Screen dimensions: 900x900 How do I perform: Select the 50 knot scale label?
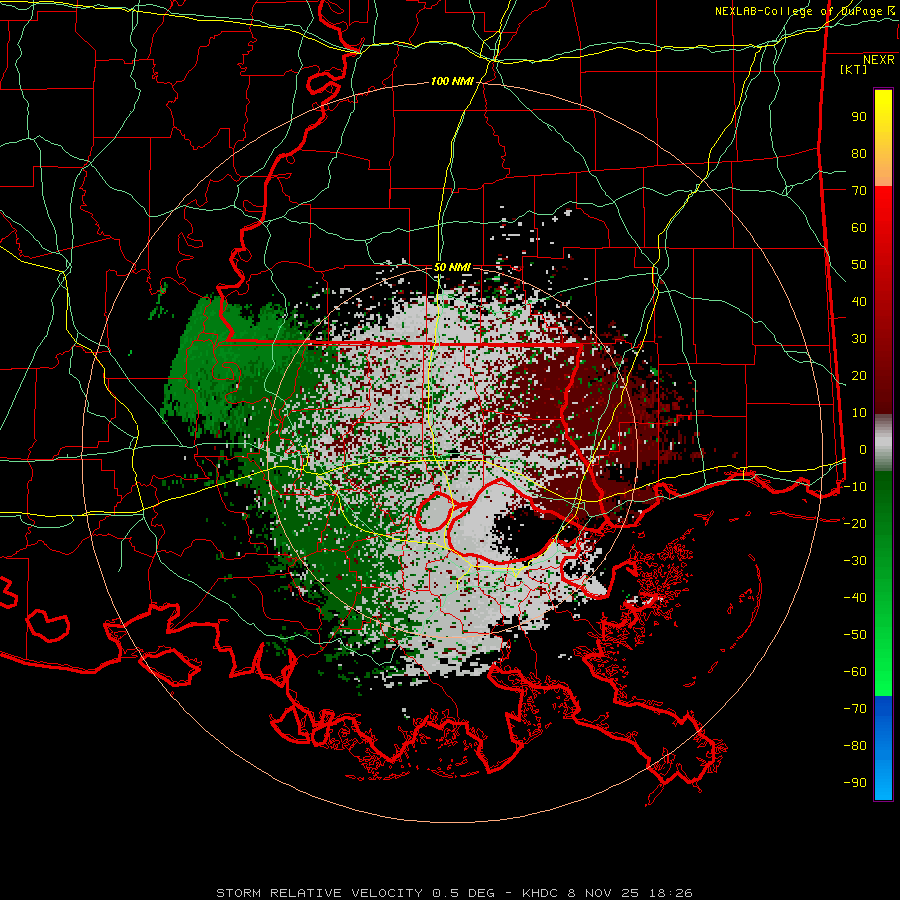point(859,265)
